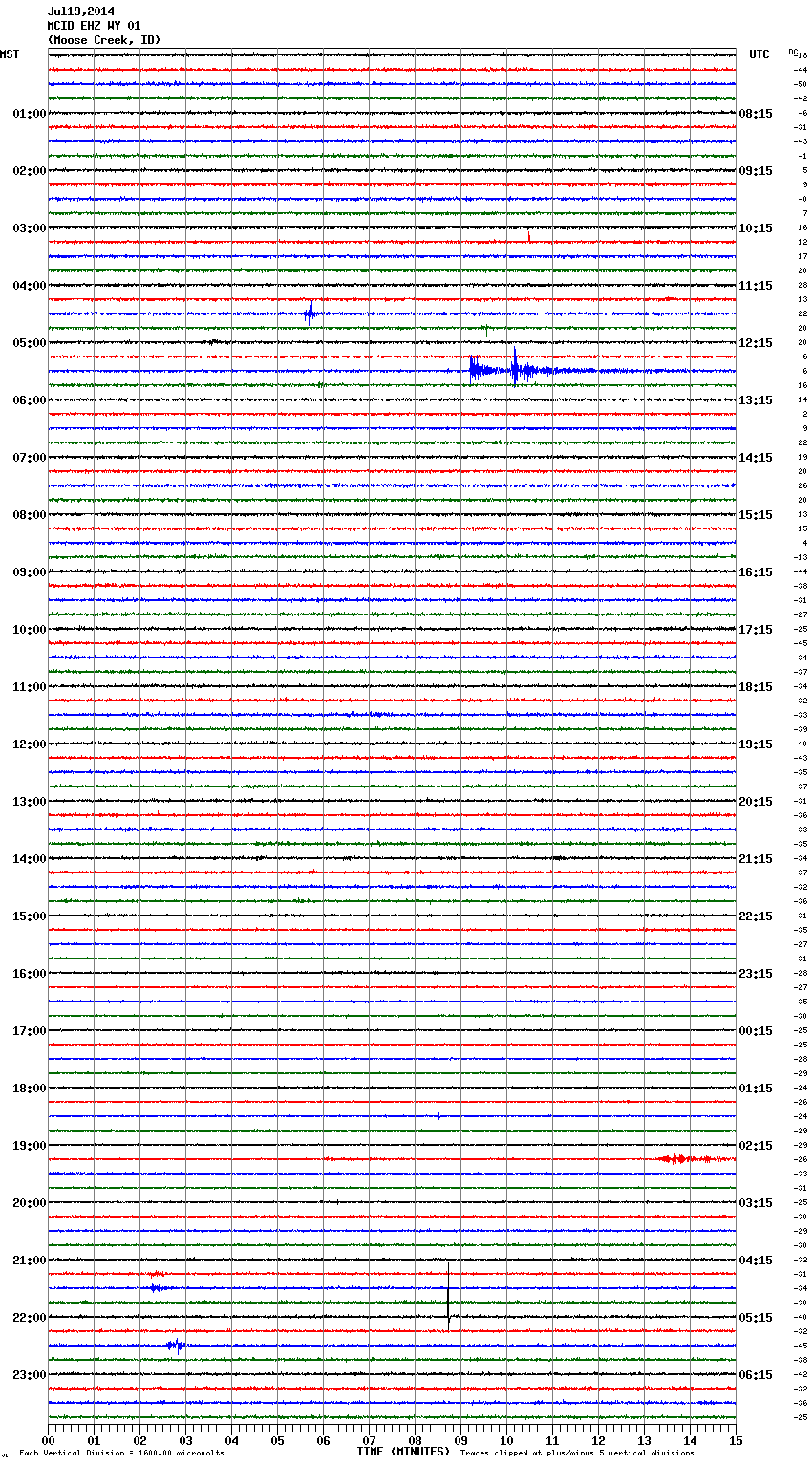Click the Traces clipped at plus/minus 5 divisions note
Image resolution: width=812 pixels, height=1466 pixels.
pyautogui.click(x=577, y=1454)
